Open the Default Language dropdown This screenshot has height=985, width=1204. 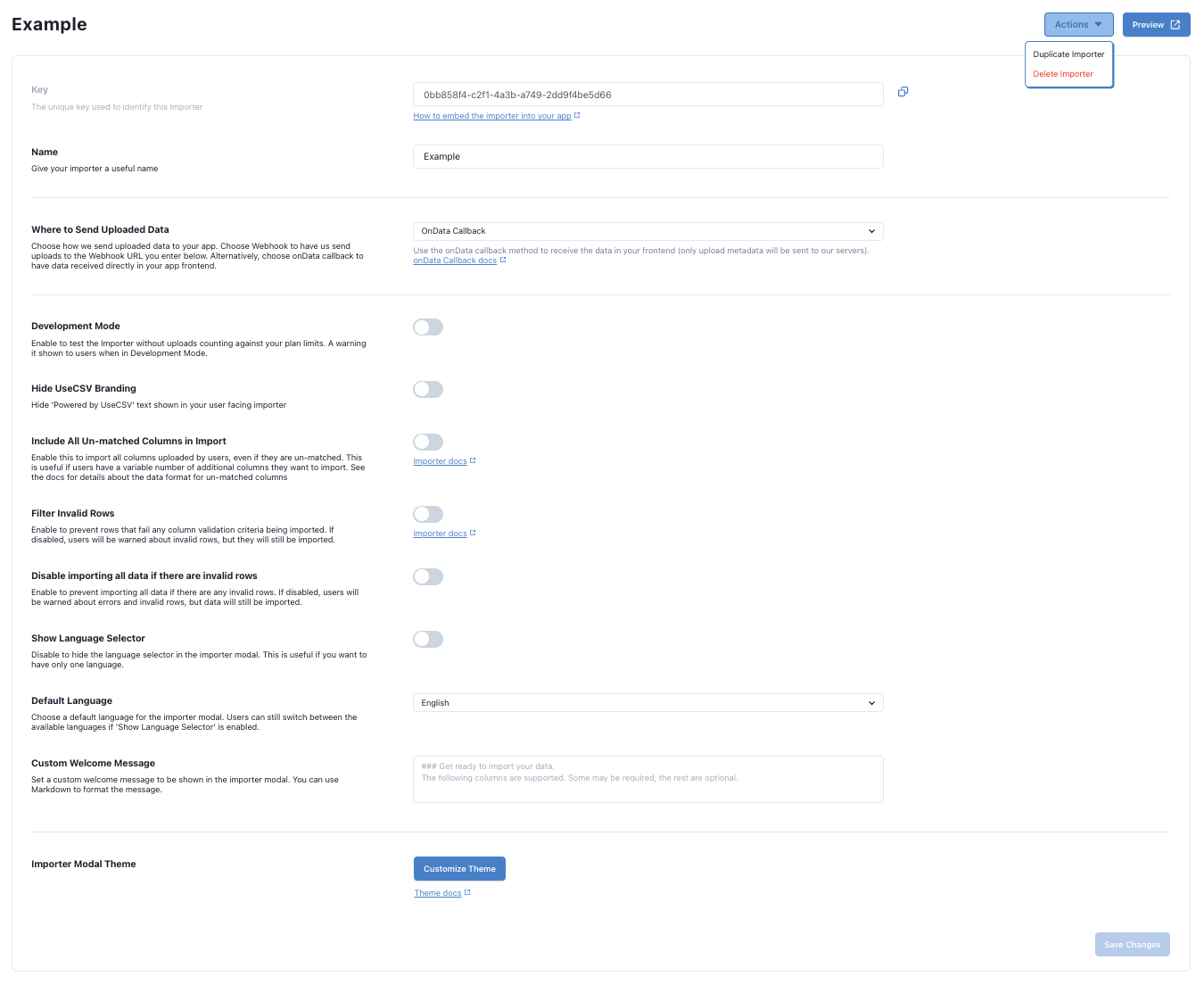647,702
